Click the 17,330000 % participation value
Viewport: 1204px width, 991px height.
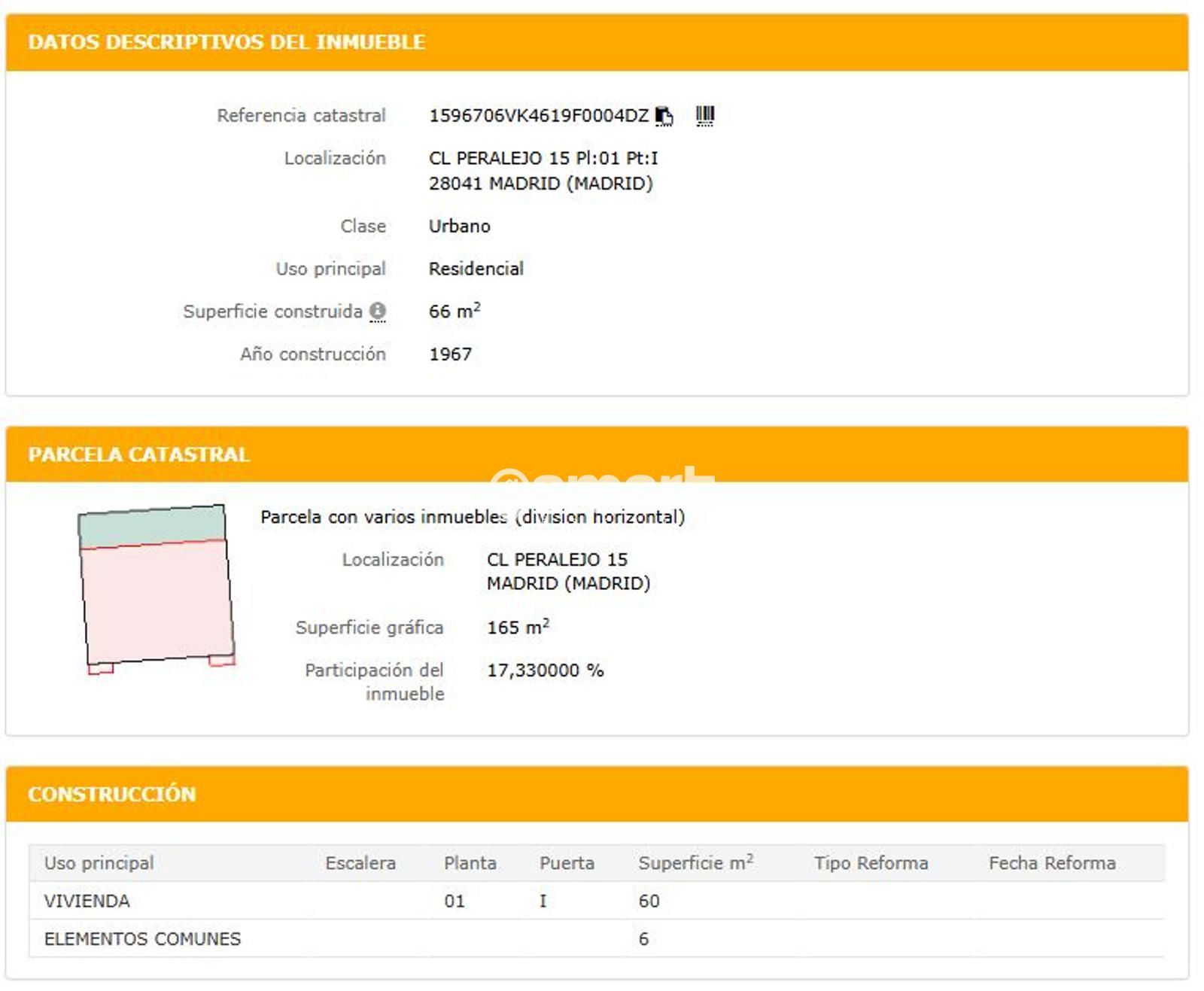pos(545,670)
